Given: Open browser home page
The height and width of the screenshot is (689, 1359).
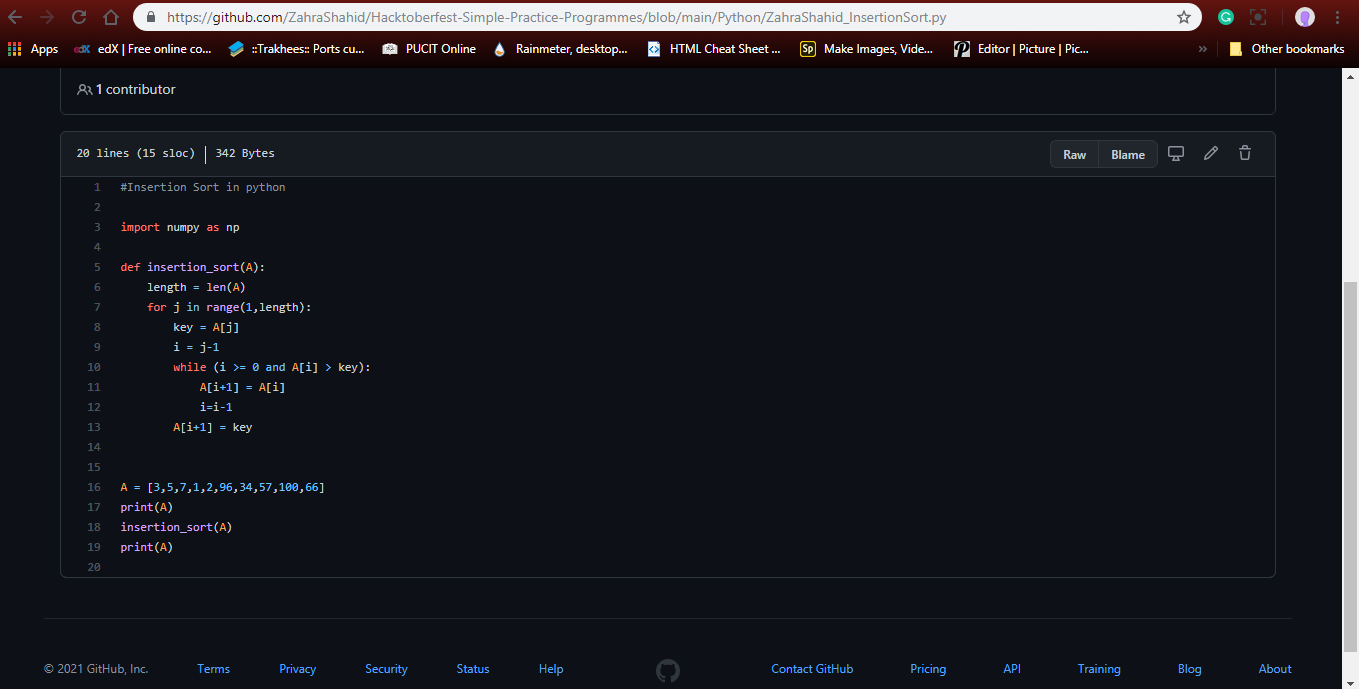Looking at the screenshot, I should tap(111, 17).
